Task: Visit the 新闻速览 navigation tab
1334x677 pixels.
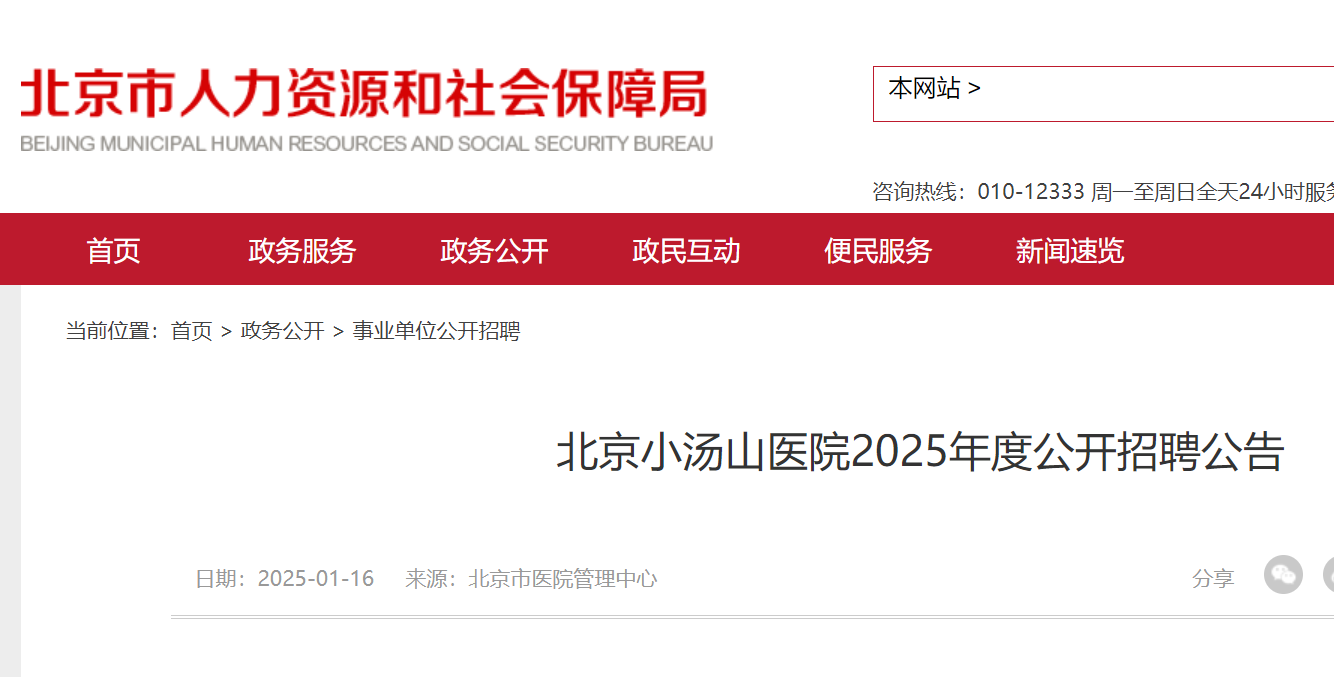Action: click(x=1070, y=250)
